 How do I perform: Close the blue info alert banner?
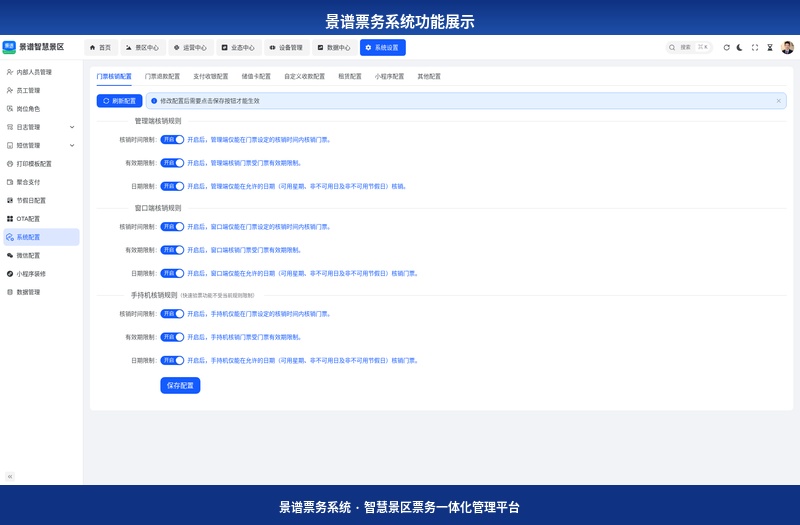779,101
